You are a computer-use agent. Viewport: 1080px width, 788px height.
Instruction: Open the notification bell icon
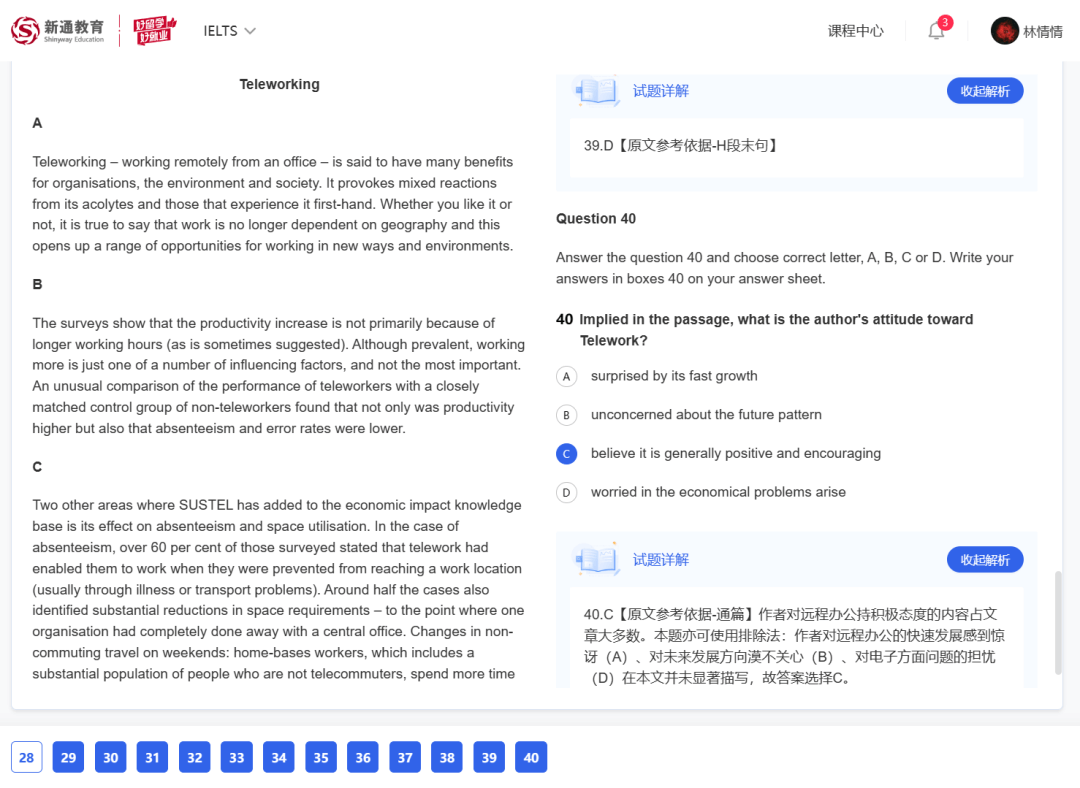coord(936,31)
